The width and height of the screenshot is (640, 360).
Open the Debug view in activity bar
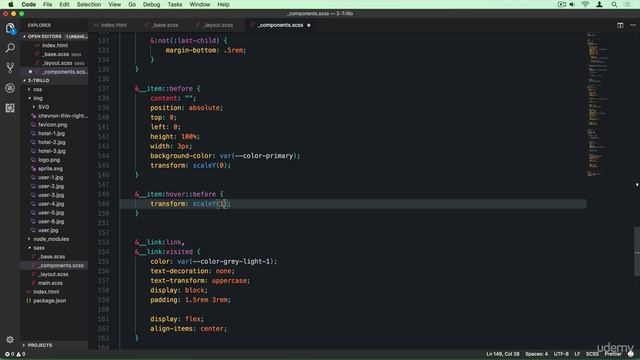10,88
